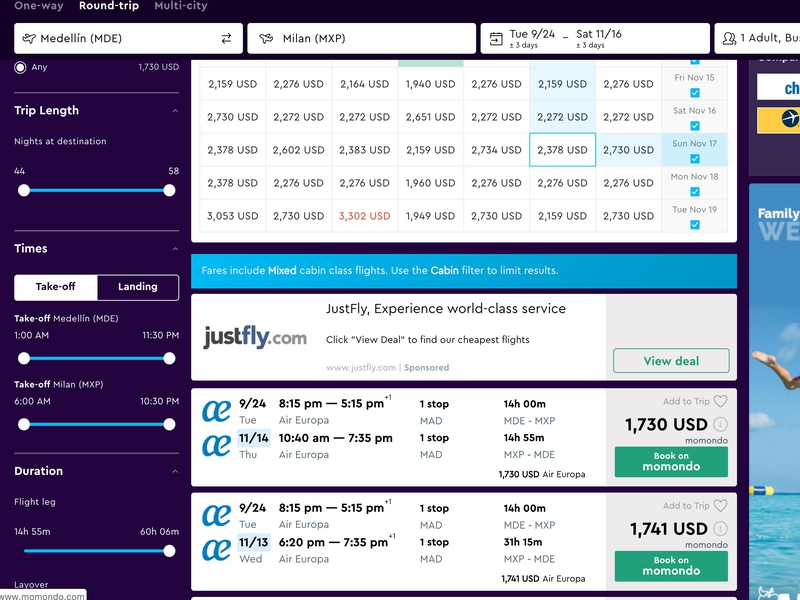Open the 1 Adult travelers field
The image size is (800, 600).
point(757,38)
